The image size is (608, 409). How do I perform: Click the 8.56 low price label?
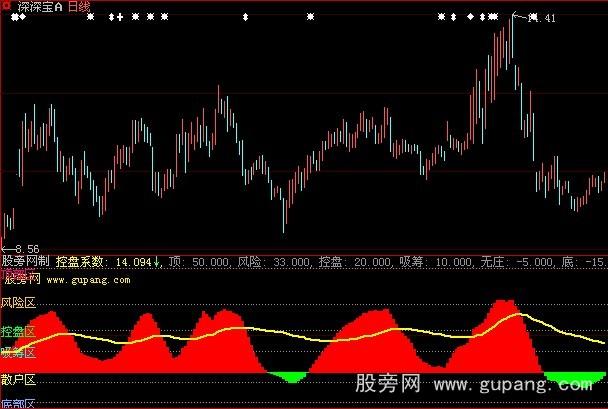coord(27,249)
